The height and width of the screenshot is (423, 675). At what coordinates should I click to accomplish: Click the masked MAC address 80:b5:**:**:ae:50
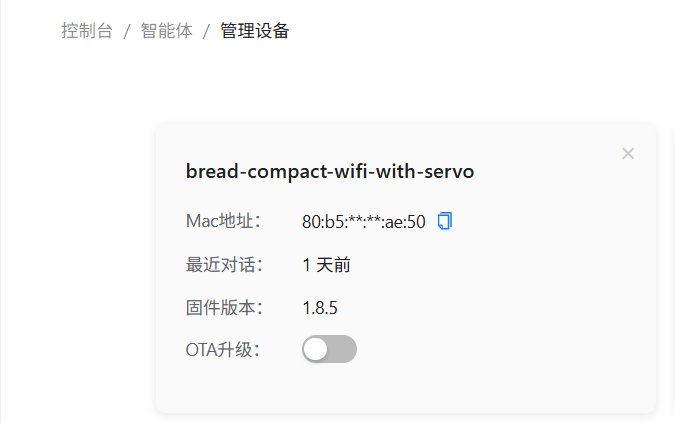point(364,221)
